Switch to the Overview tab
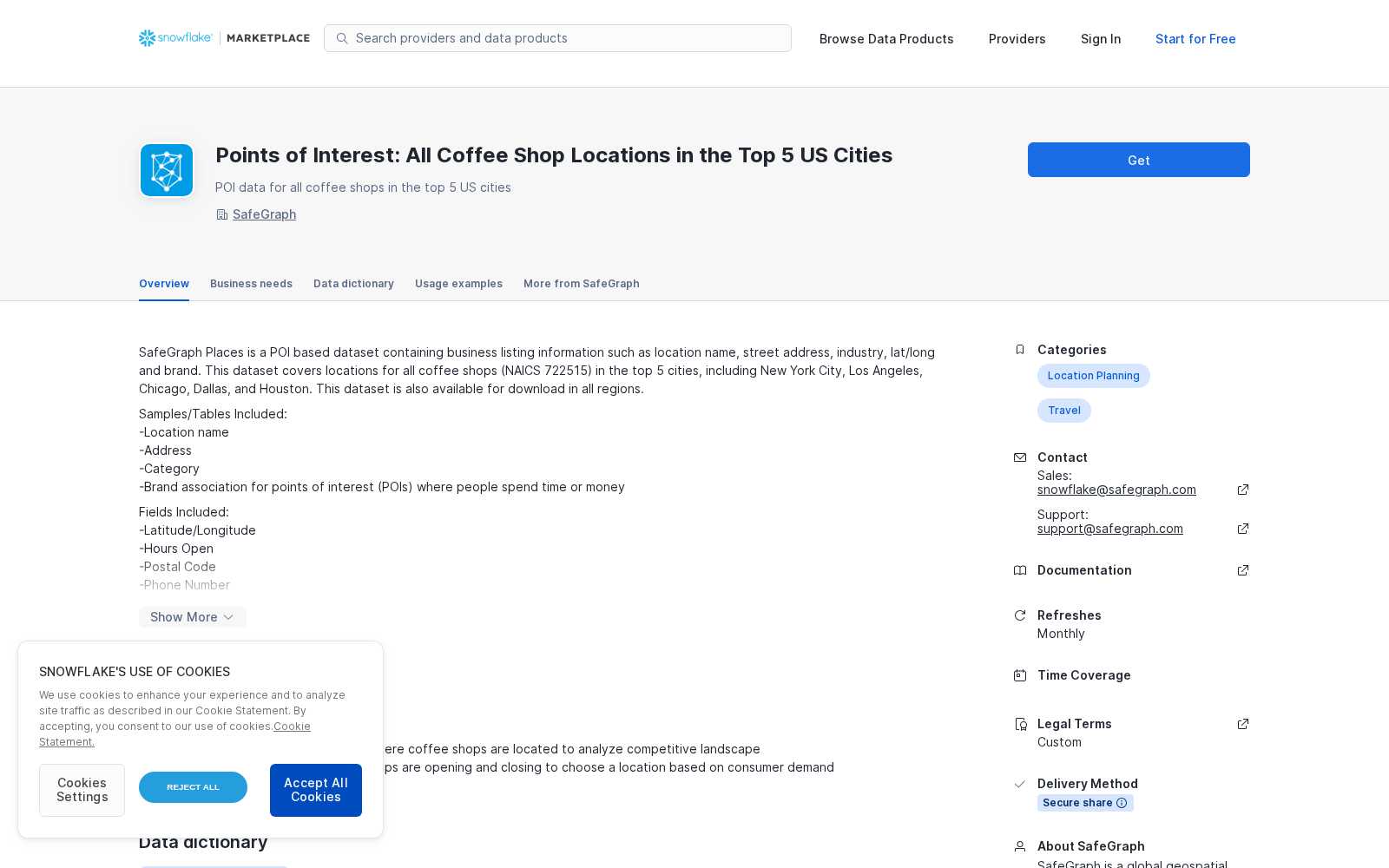1389x868 pixels. (164, 284)
